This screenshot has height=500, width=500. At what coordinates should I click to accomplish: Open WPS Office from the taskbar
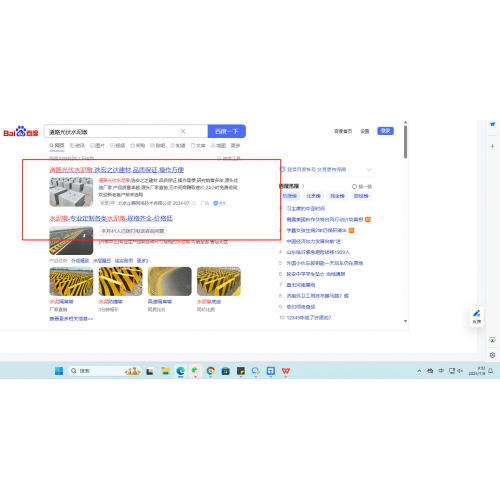coord(286,371)
